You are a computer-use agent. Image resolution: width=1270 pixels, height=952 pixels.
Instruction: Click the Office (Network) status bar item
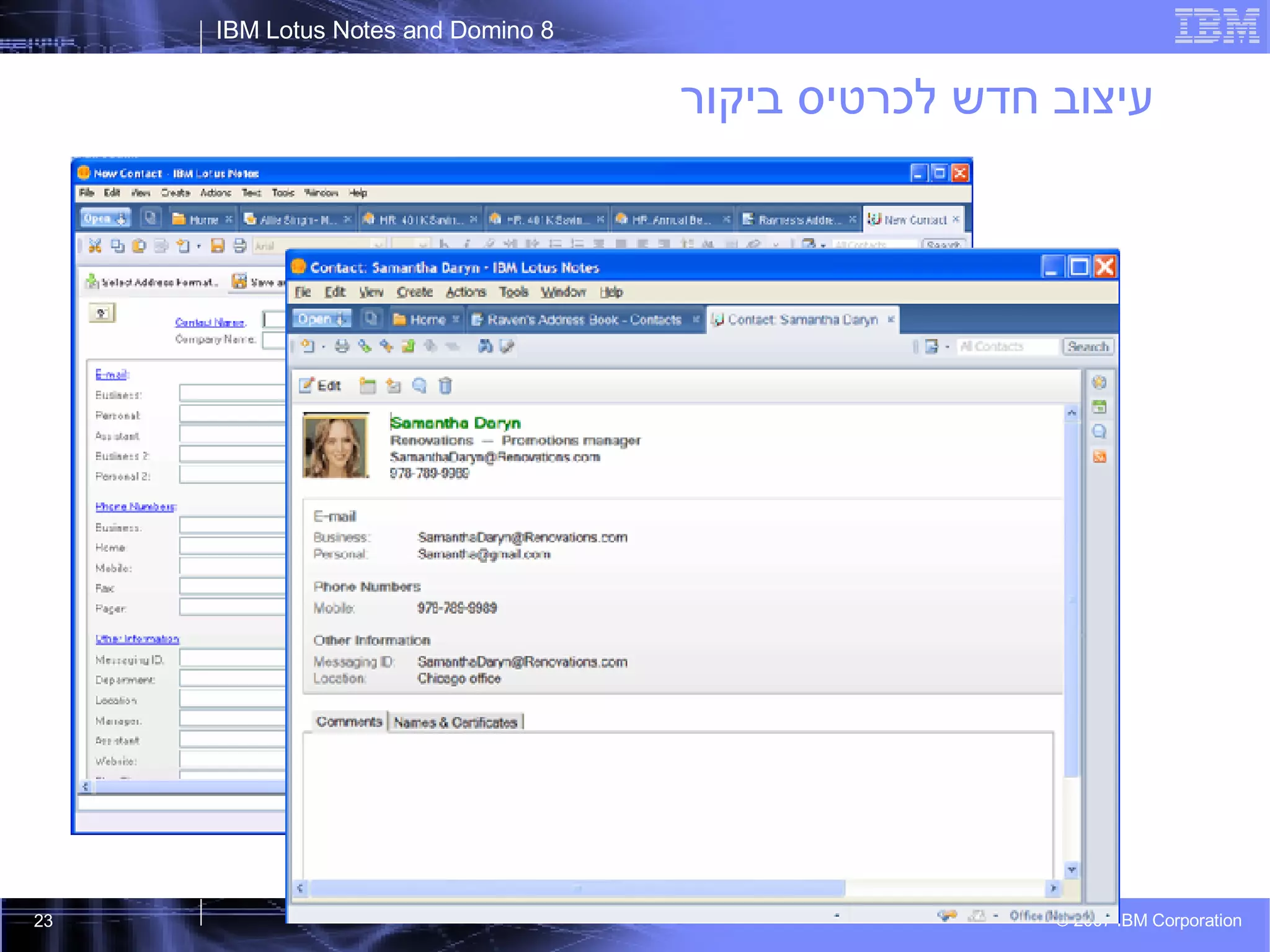click(1052, 915)
